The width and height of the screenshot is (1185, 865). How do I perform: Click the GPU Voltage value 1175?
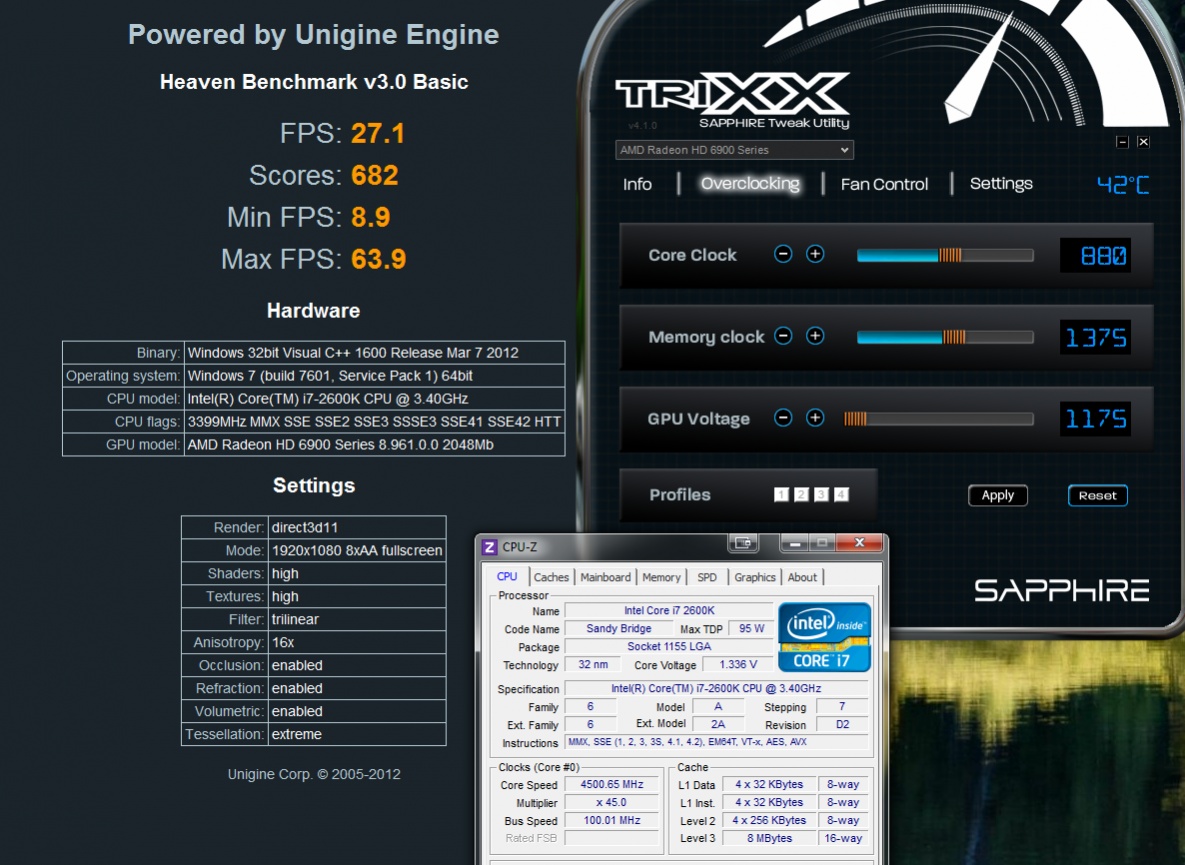click(1096, 419)
